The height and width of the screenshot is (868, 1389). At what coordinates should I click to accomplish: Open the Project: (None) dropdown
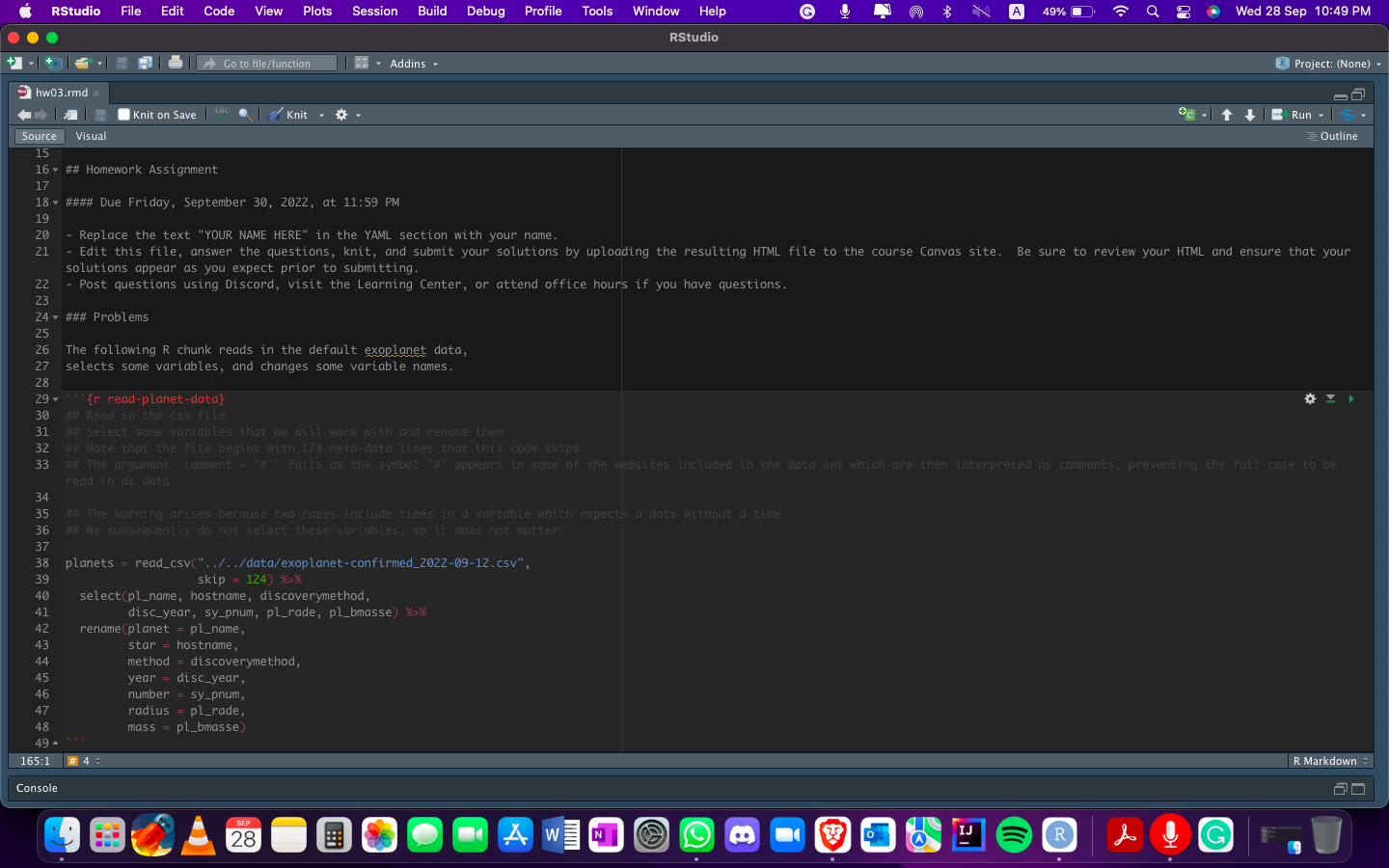click(x=1331, y=64)
